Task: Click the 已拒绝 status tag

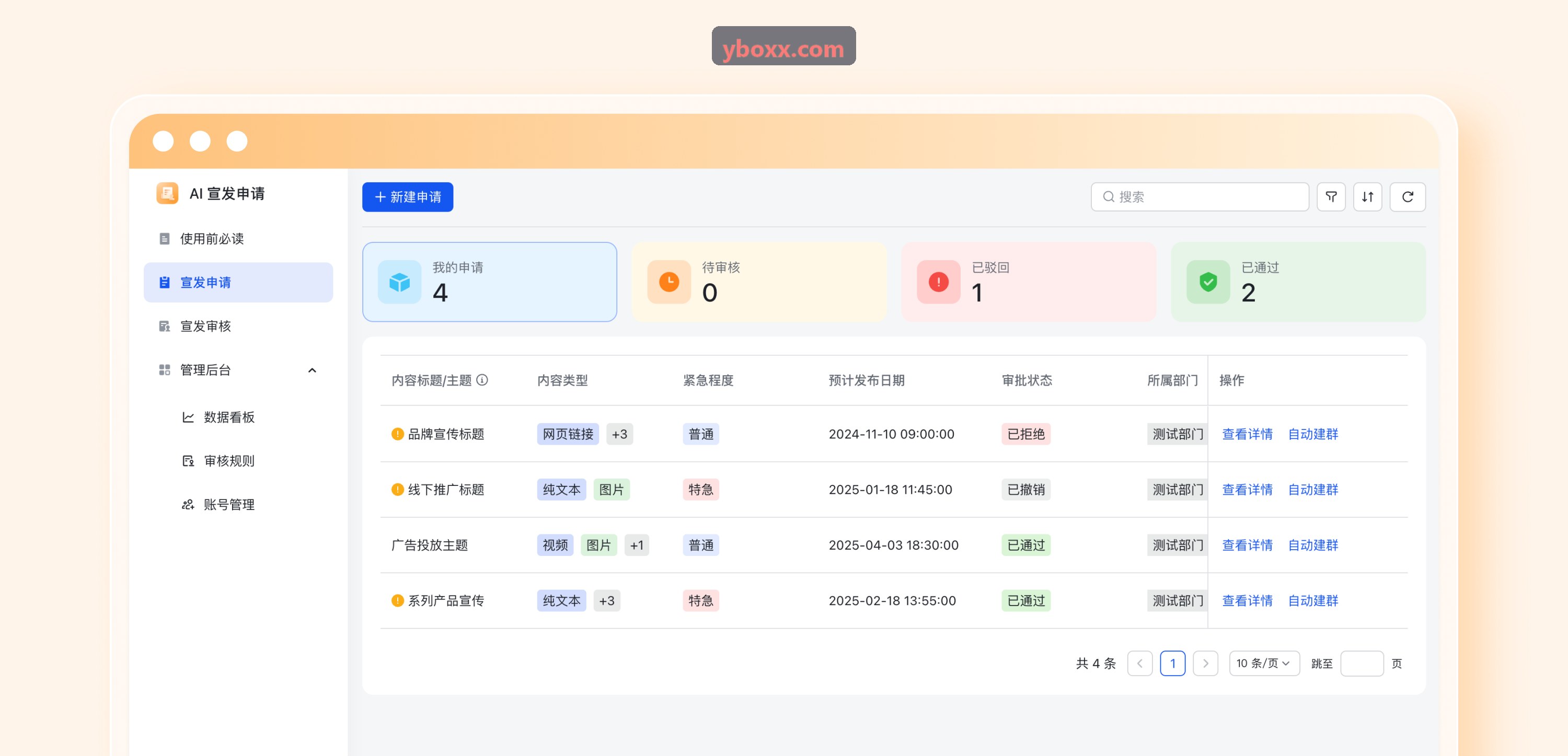Action: (x=1025, y=434)
